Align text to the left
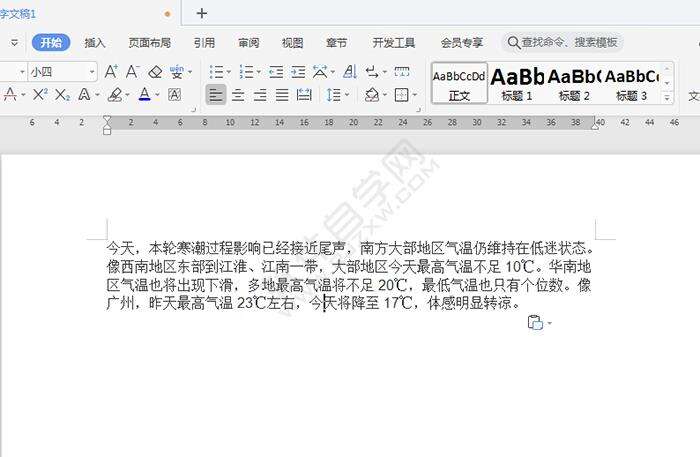 pyautogui.click(x=216, y=95)
